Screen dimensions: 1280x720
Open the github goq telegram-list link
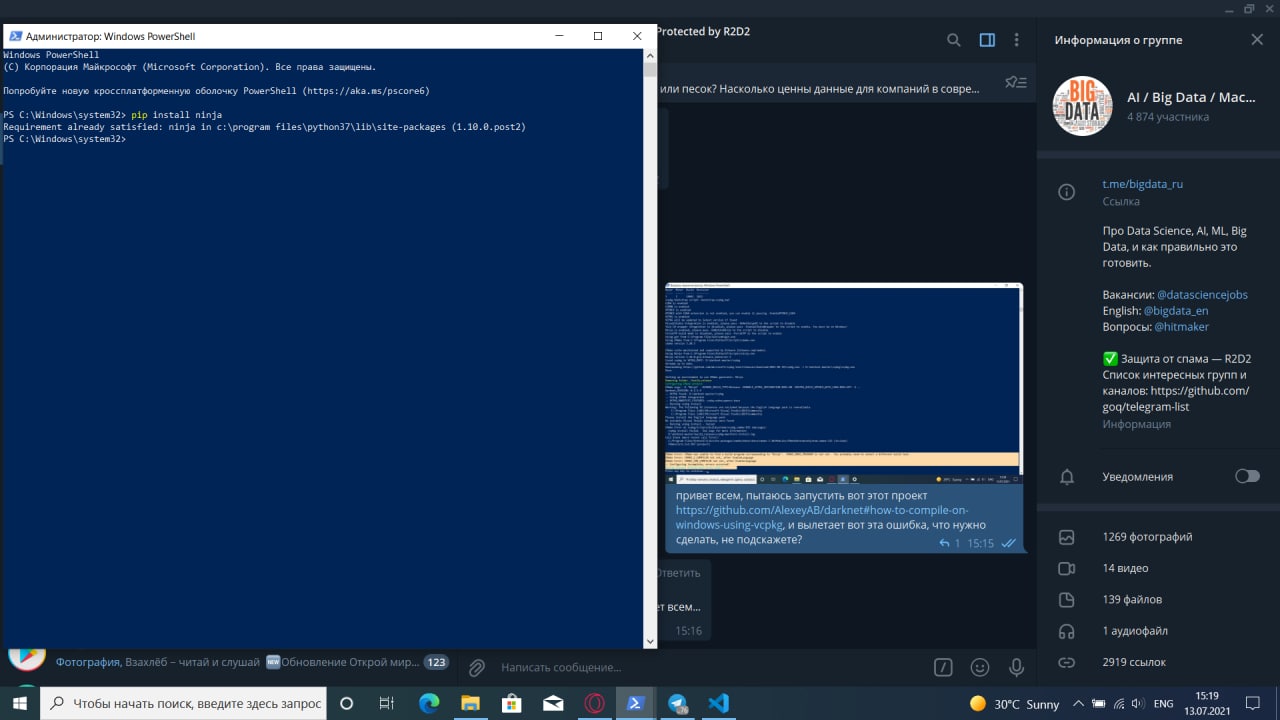click(1176, 399)
